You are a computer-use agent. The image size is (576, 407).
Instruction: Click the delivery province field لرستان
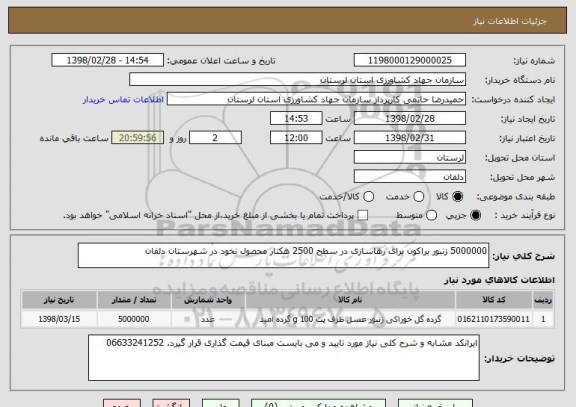(x=410, y=158)
